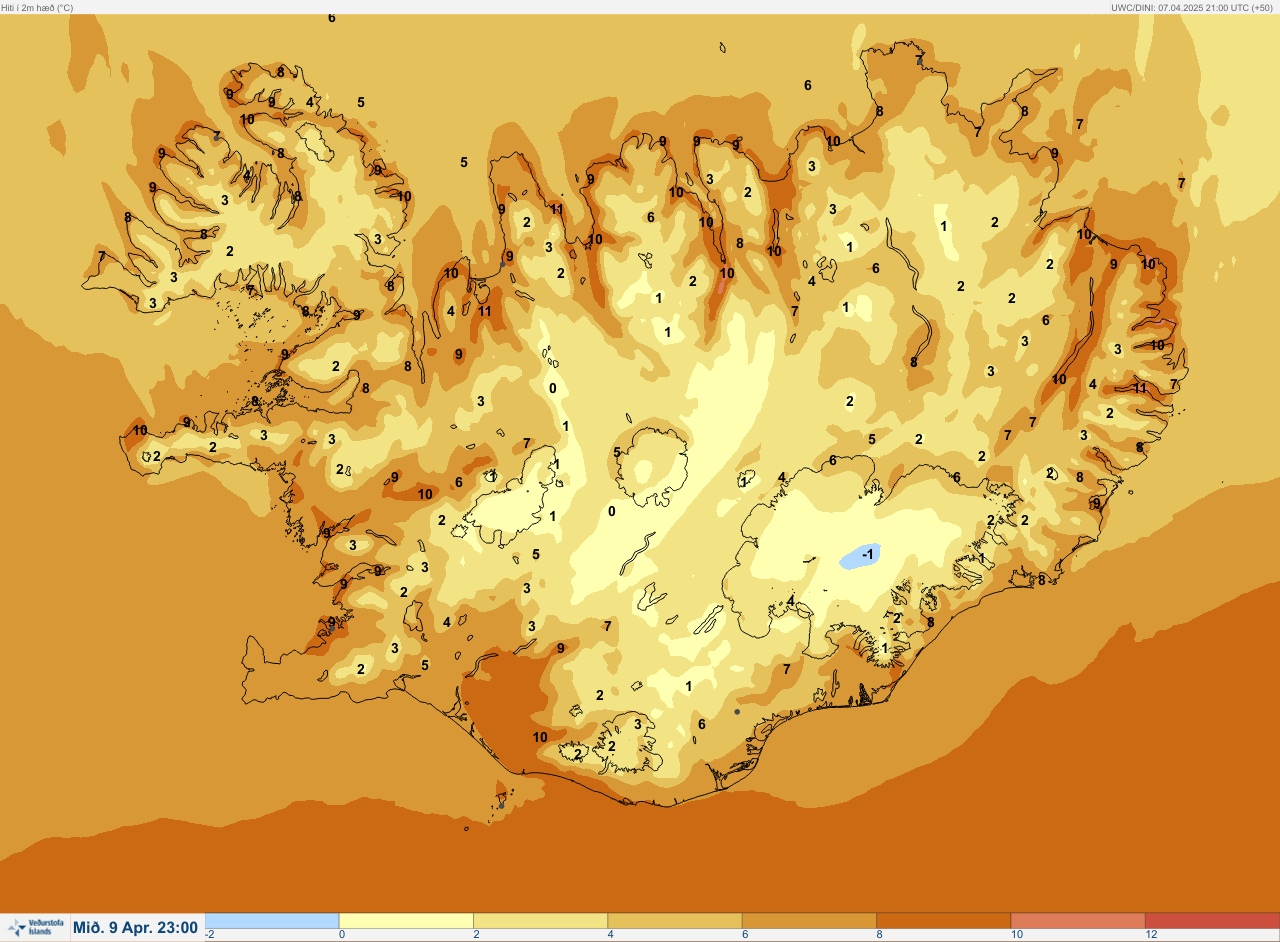Click the 'Mið. 9 Apr. 23:00' forecast time label

pos(135,928)
